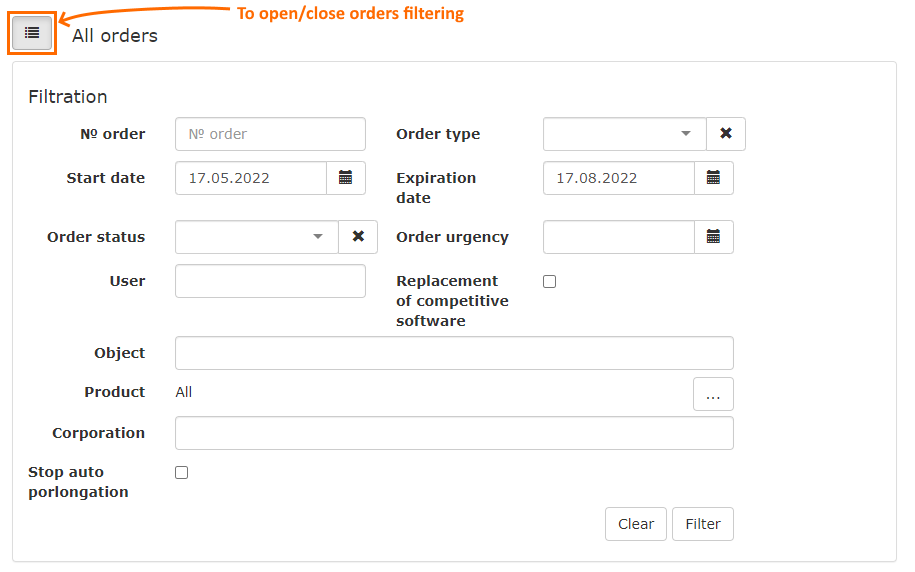Screen dimensions: 915x572
Task: Check the Stop auto prolongation box
Action: 181,473
